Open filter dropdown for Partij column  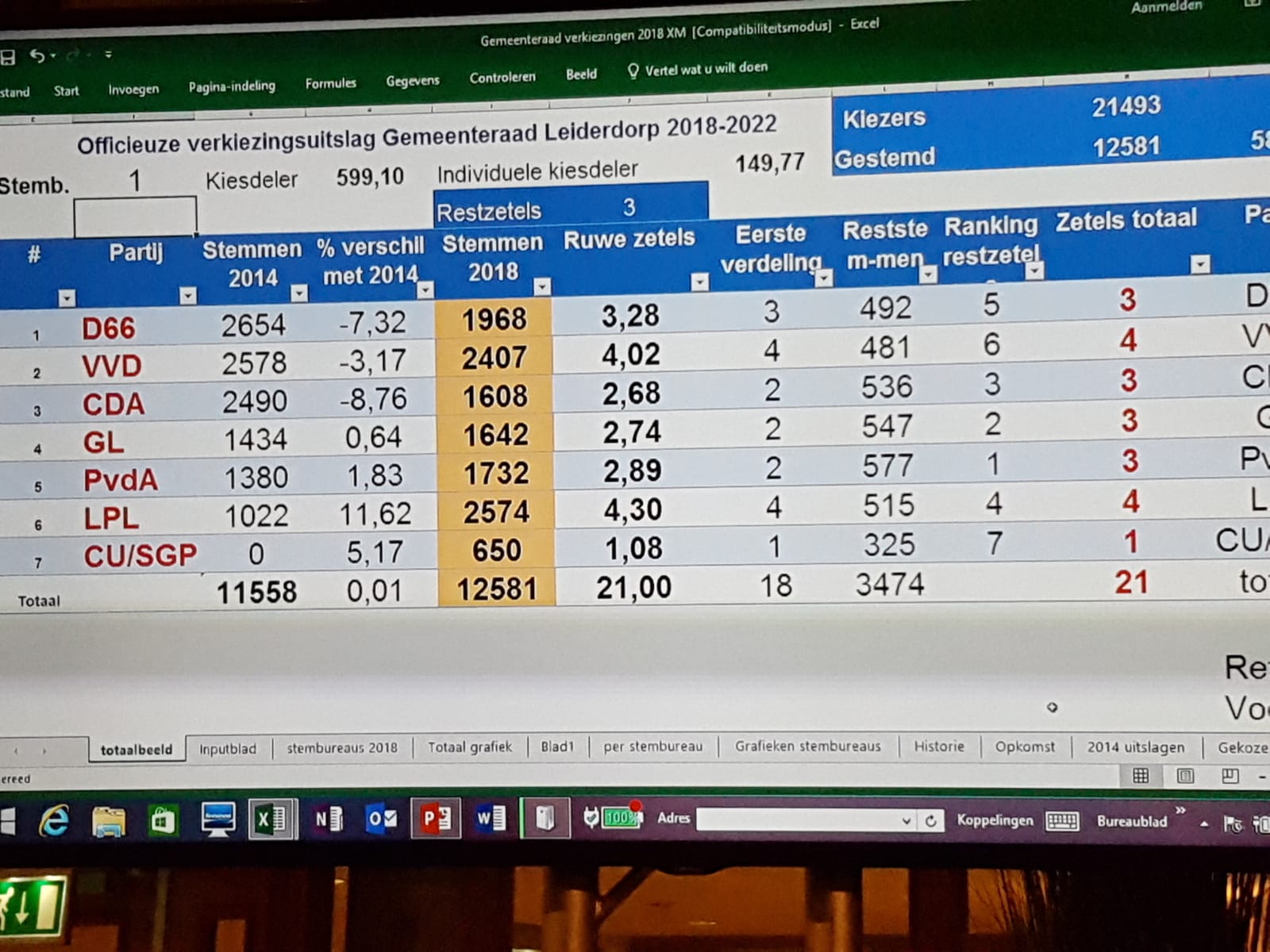coord(188,296)
